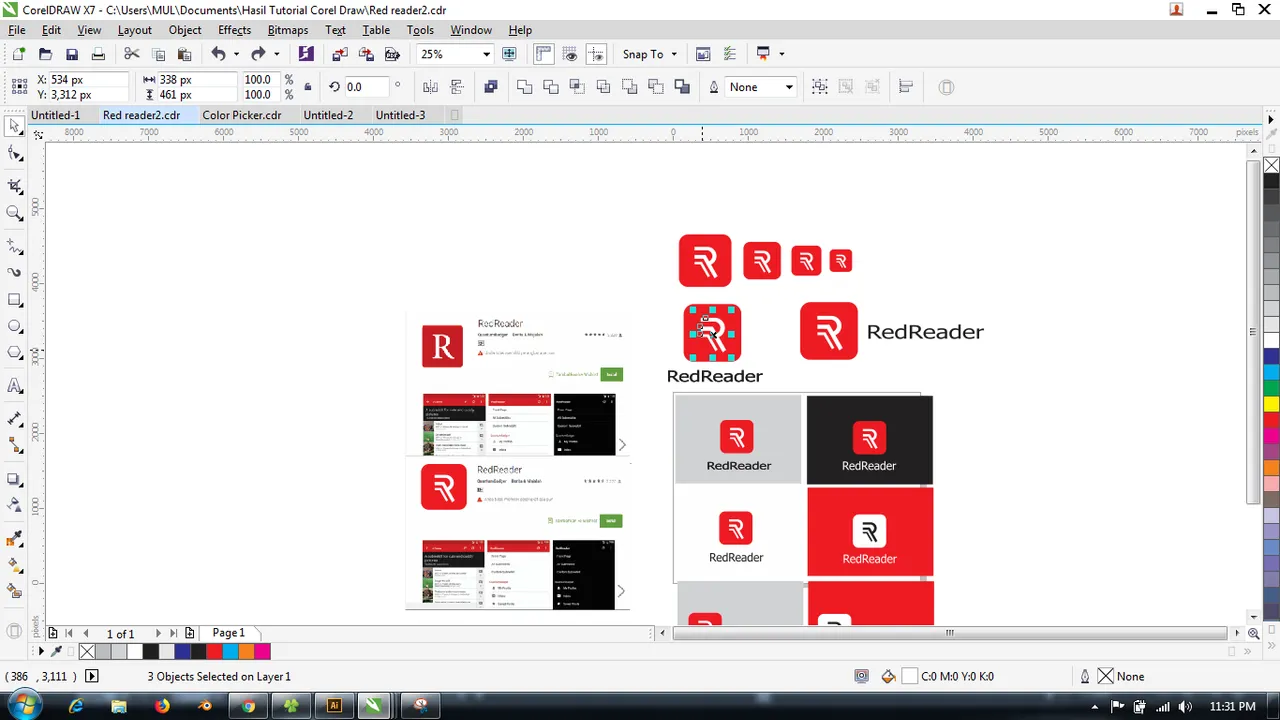
Task: Choose the no-color X swatch in document palette
Action: tap(87, 652)
